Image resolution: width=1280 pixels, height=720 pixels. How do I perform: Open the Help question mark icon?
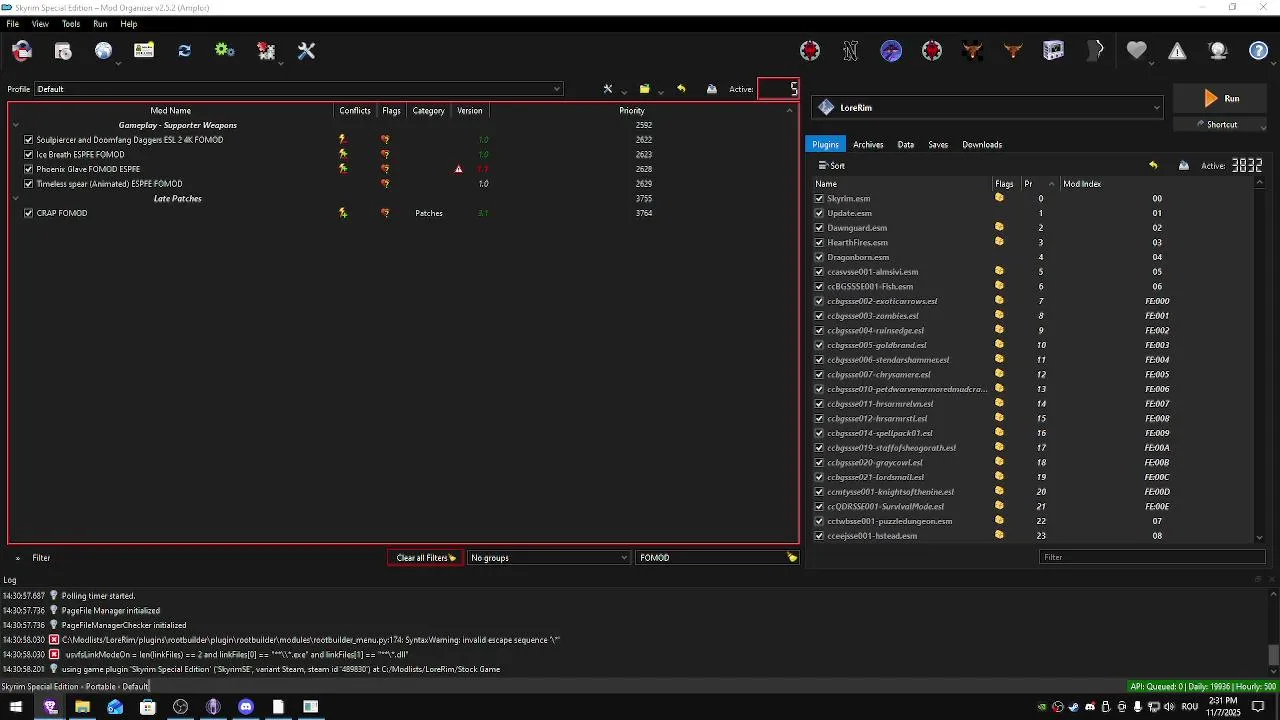coord(1259,50)
